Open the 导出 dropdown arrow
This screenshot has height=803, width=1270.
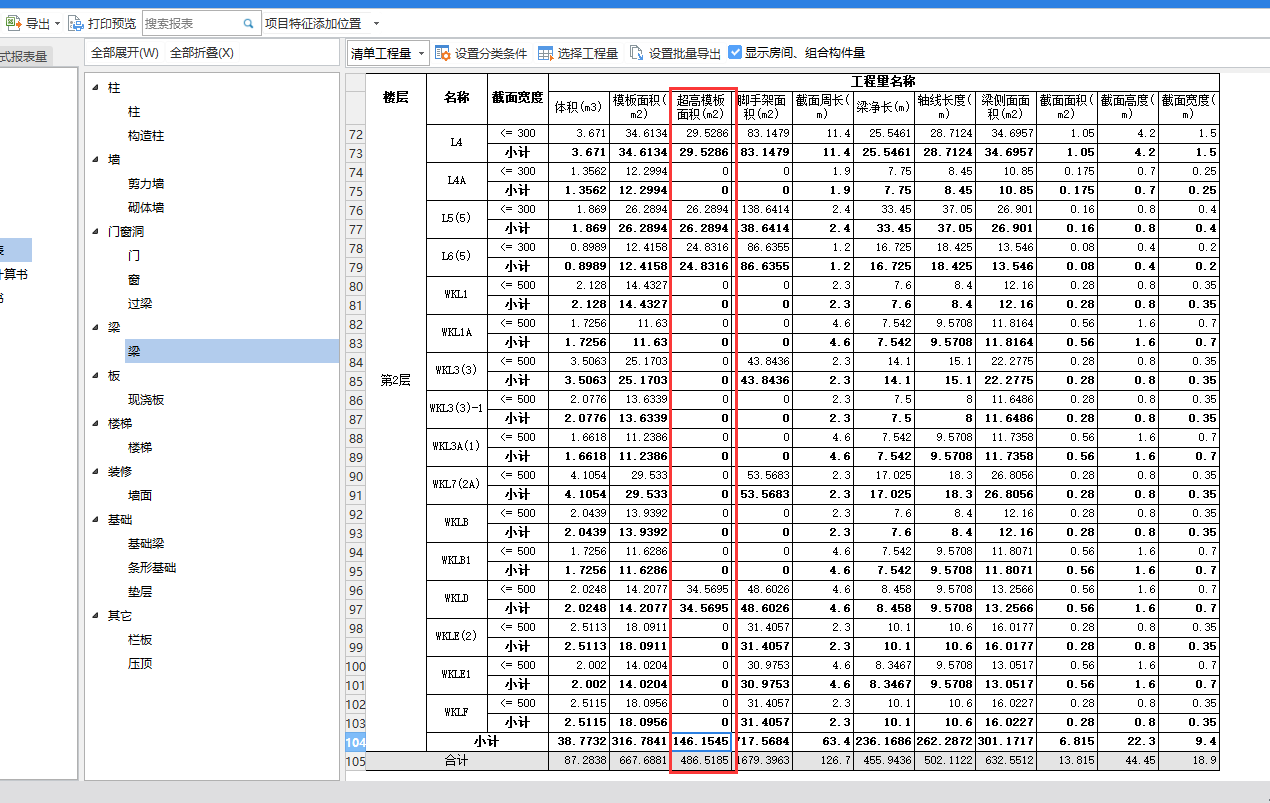pyautogui.click(x=57, y=22)
